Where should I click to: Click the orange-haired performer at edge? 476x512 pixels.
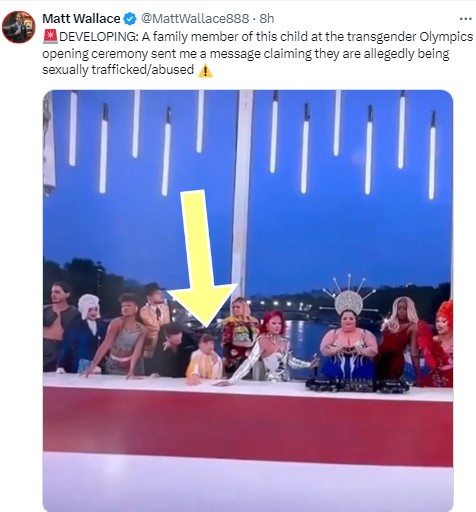point(442,343)
